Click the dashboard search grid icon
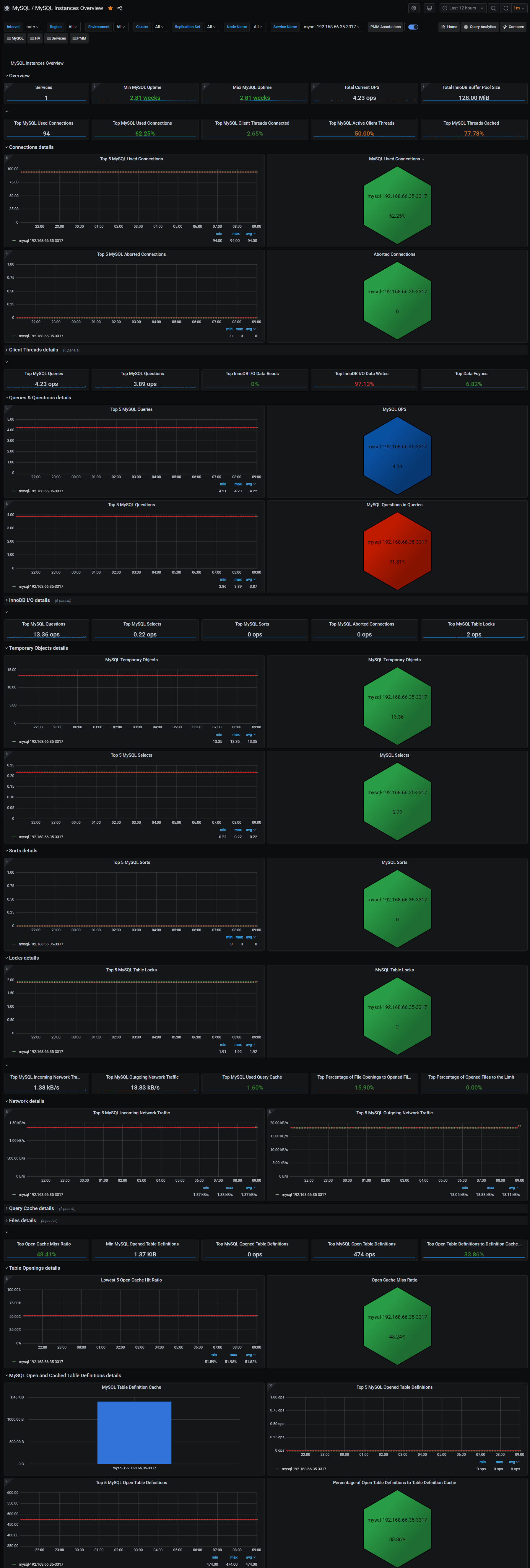The image size is (530, 1568). [7, 9]
